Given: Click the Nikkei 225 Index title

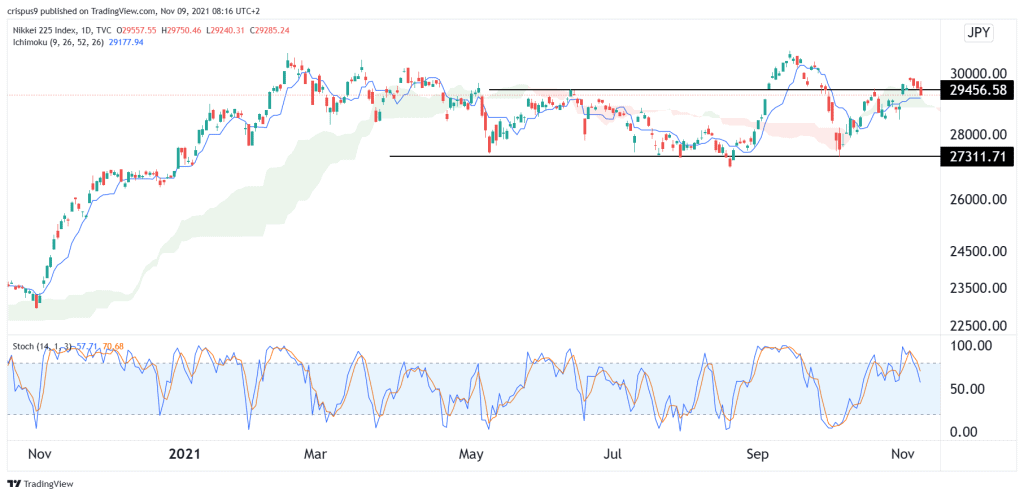Looking at the screenshot, I should (x=45, y=30).
